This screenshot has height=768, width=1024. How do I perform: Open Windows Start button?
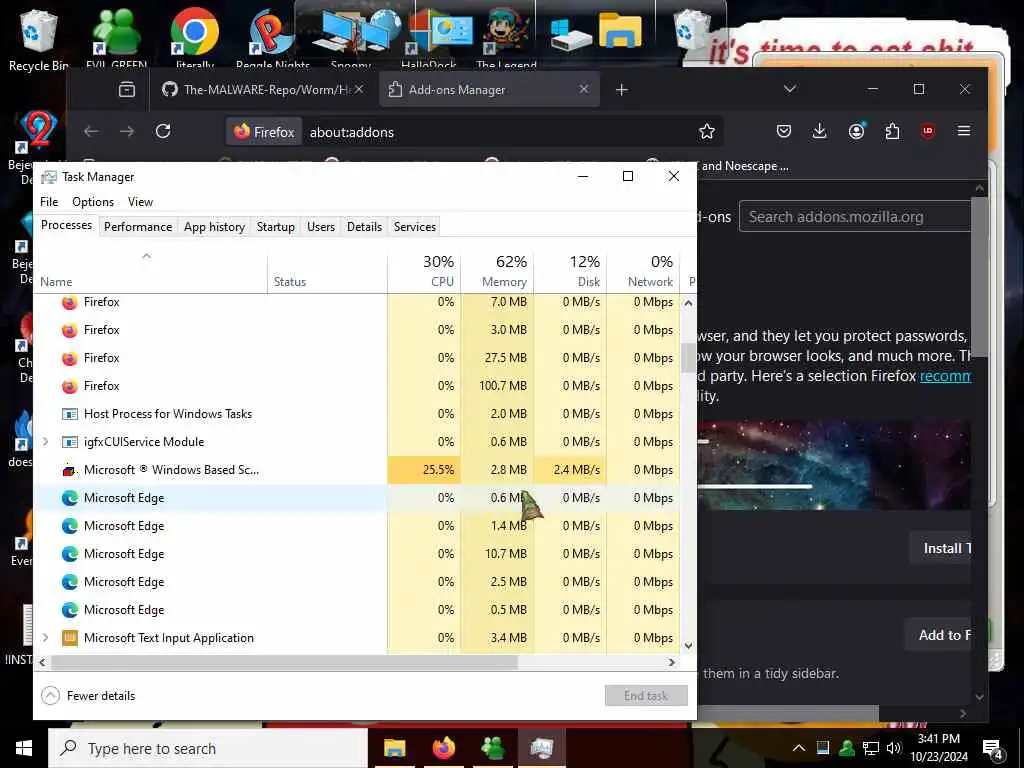tap(24, 748)
